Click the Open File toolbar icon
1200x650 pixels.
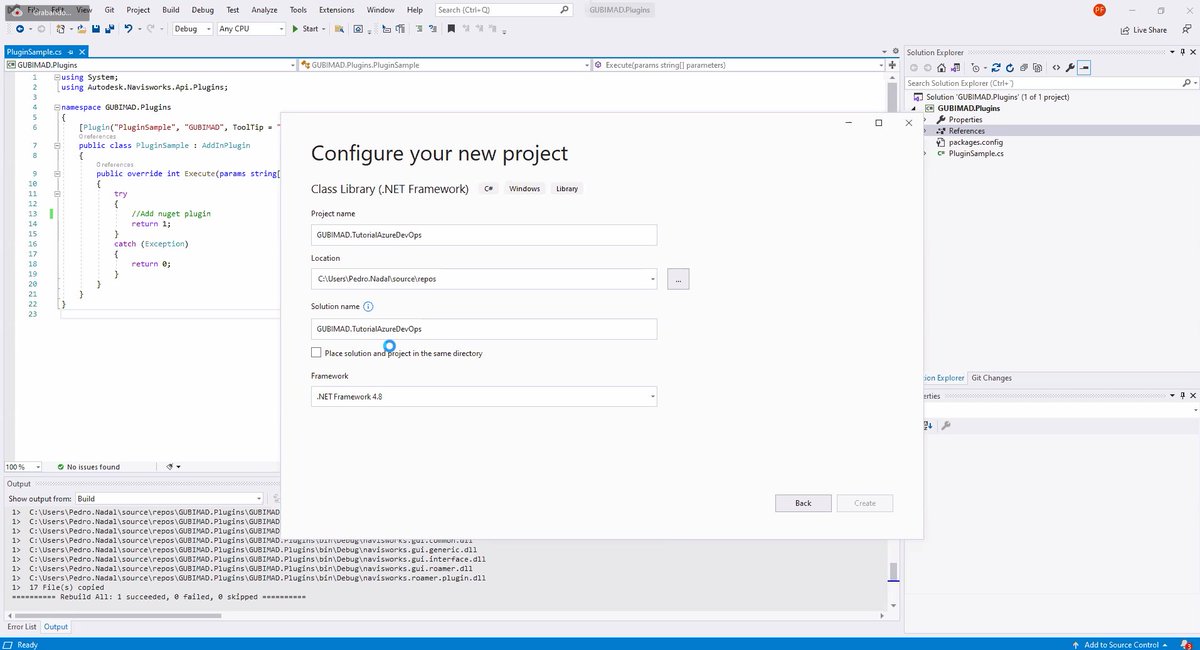82,29
